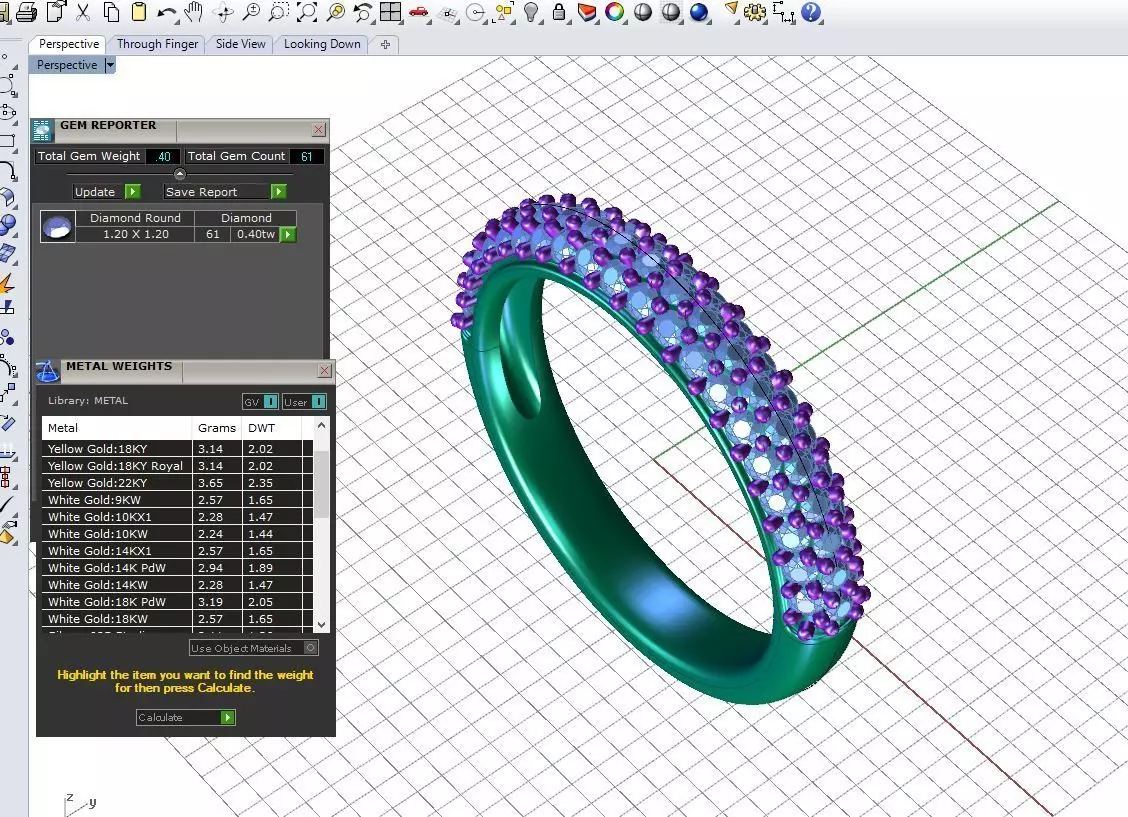The width and height of the screenshot is (1128, 817).
Task: Open the Layers panel icon
Action: (587, 12)
